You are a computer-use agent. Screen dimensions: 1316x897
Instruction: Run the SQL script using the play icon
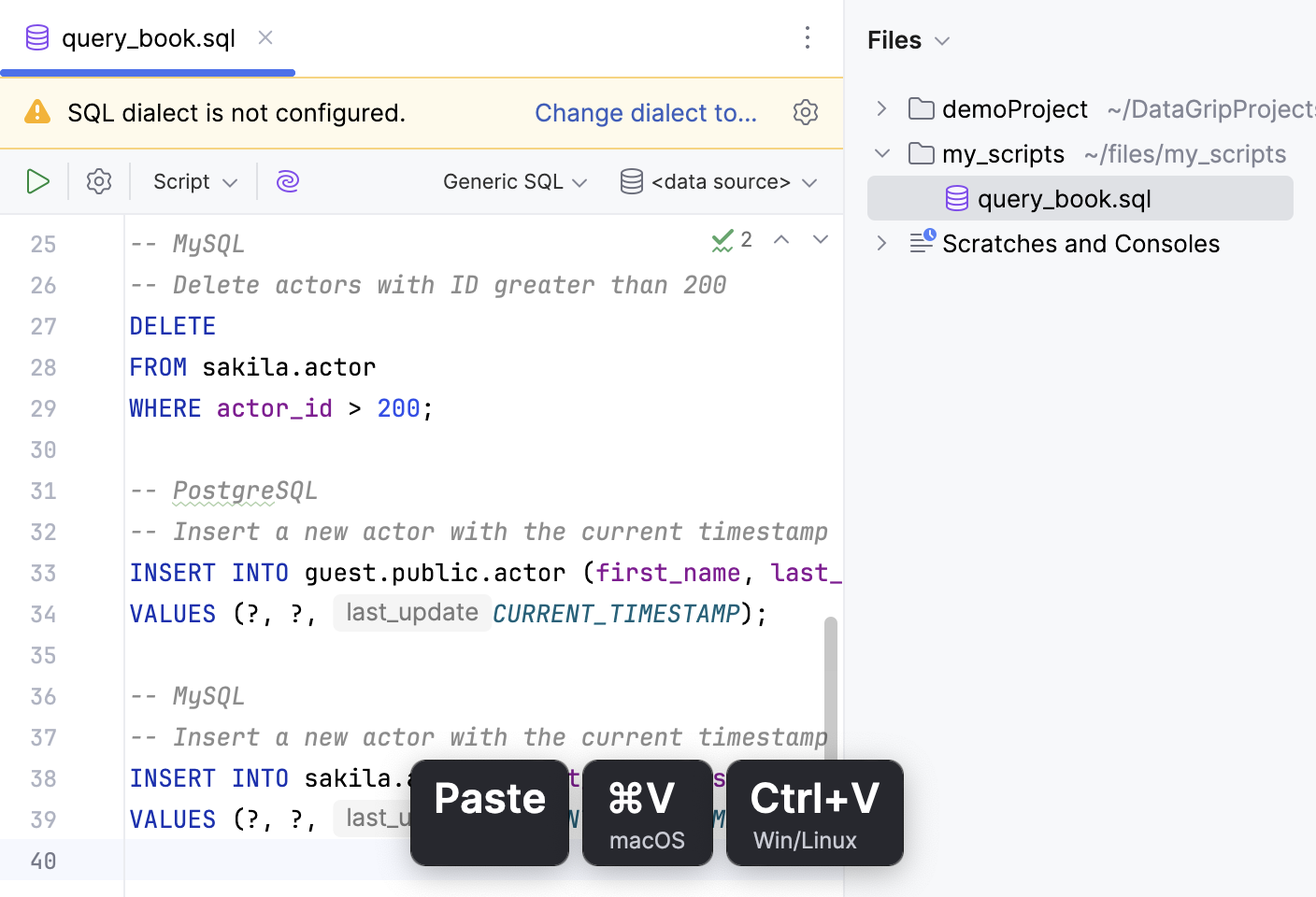37,181
